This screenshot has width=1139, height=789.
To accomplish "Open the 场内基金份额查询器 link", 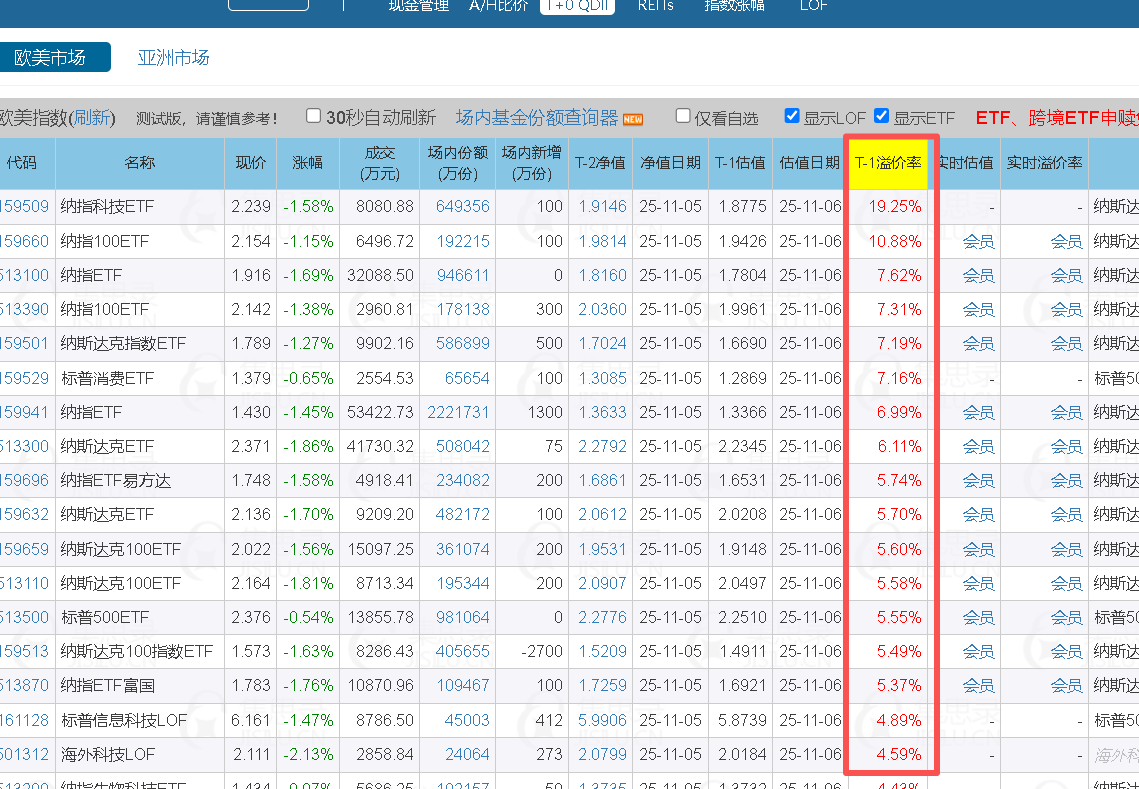I will (537, 118).
